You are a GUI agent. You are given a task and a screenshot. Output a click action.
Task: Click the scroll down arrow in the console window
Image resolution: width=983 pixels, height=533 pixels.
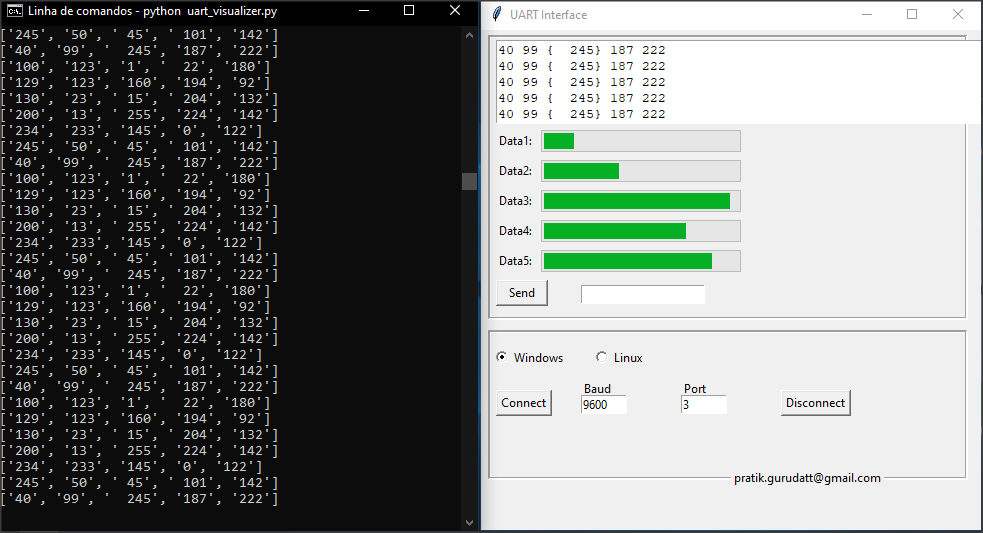[470, 522]
